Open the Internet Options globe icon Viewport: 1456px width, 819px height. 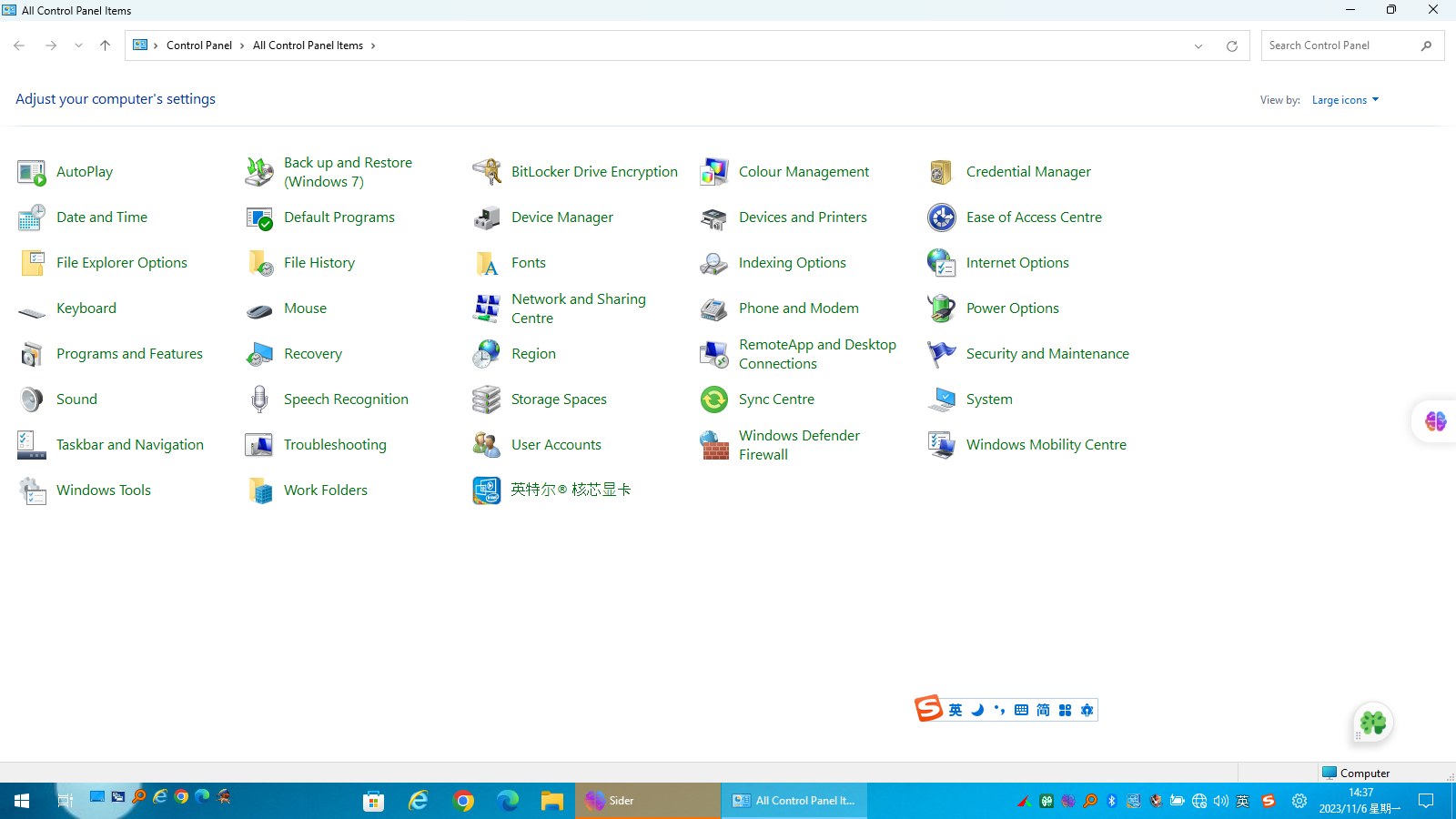pos(942,263)
